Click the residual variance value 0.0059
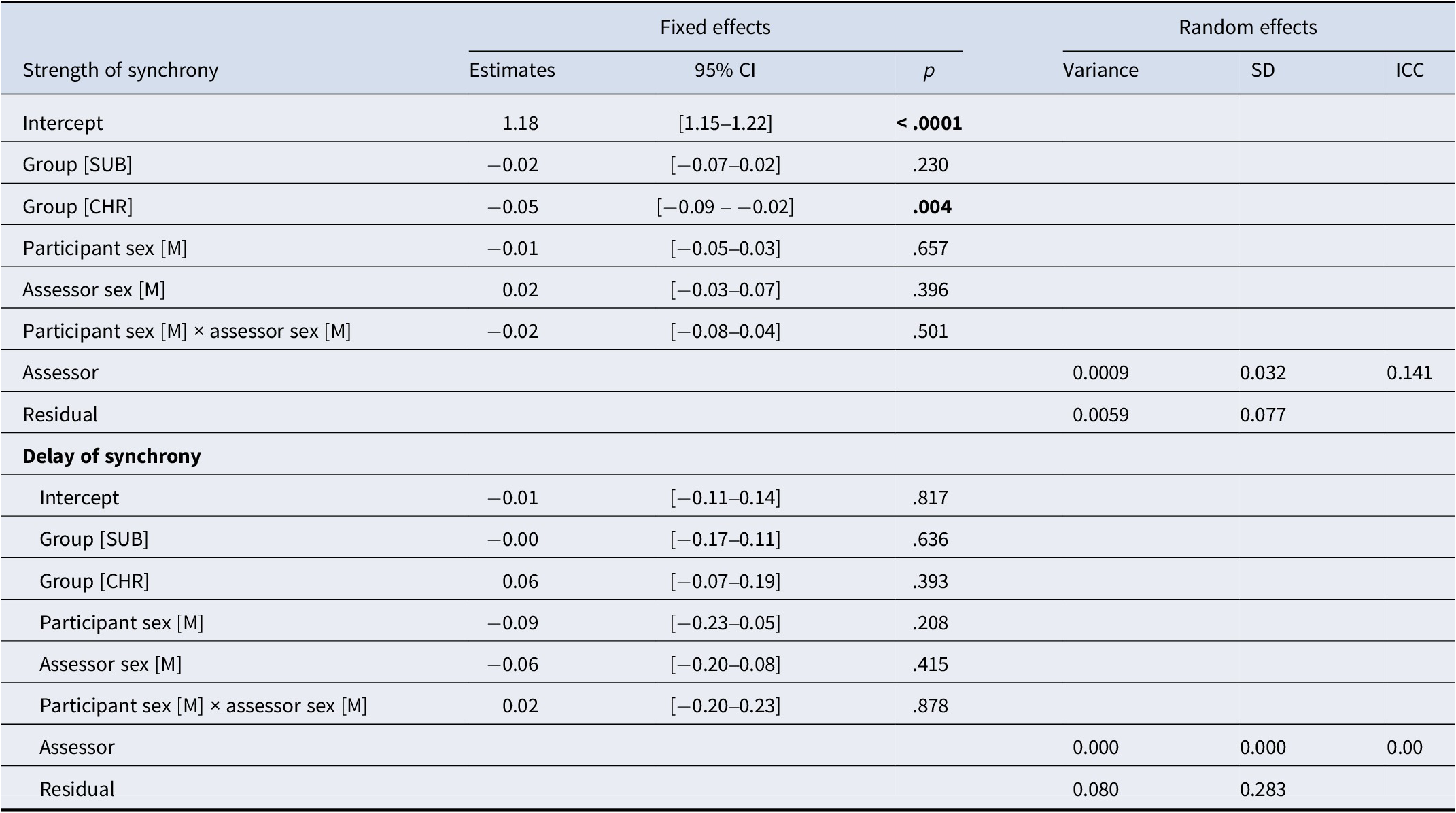Screen dimensions: 1456x813 click(x=1100, y=415)
